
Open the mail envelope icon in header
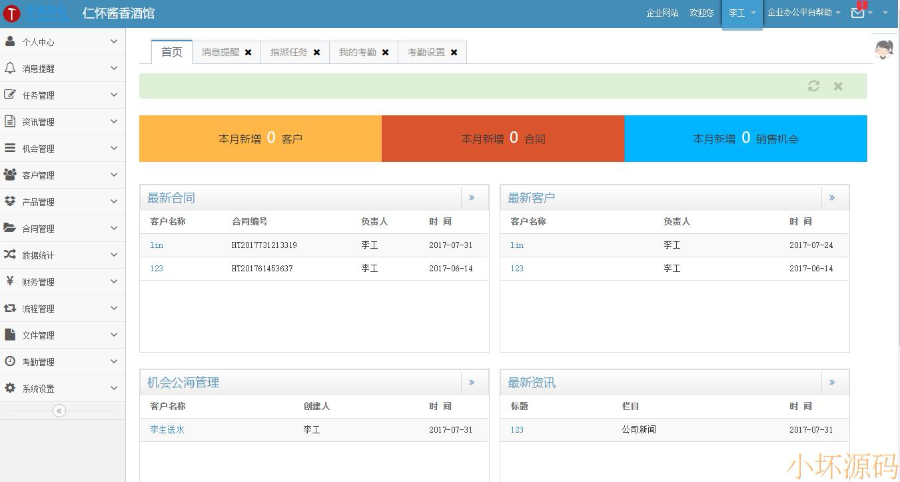point(858,13)
